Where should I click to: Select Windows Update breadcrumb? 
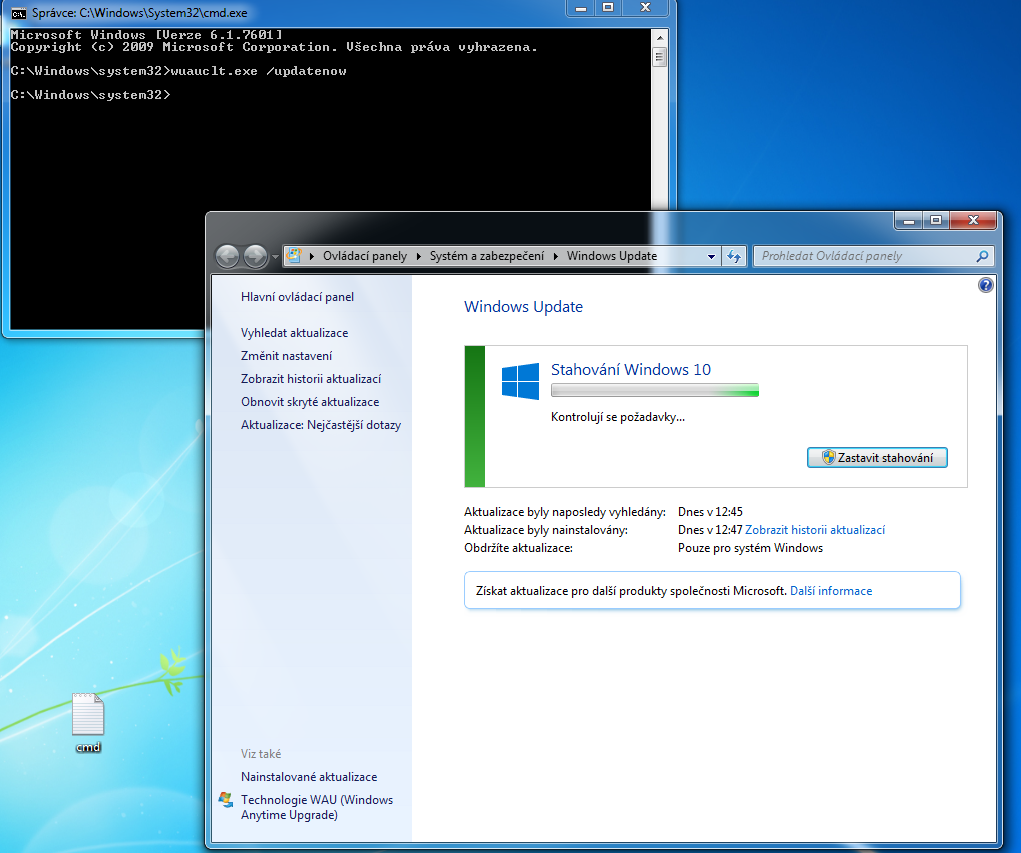(x=611, y=256)
